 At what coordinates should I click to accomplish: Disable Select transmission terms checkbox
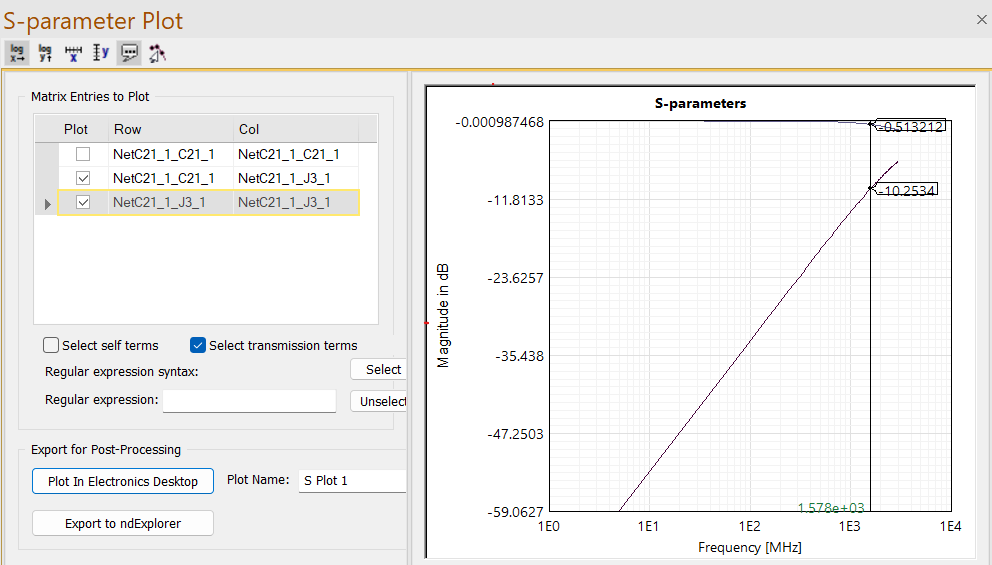coord(197,345)
